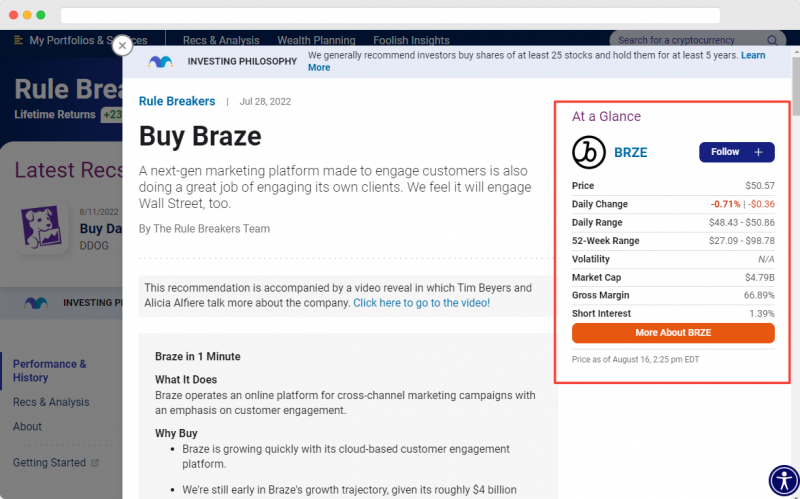Screen dimensions: 800x499
Task: Click the Gross Margin value 66.89%
Action: click(759, 295)
